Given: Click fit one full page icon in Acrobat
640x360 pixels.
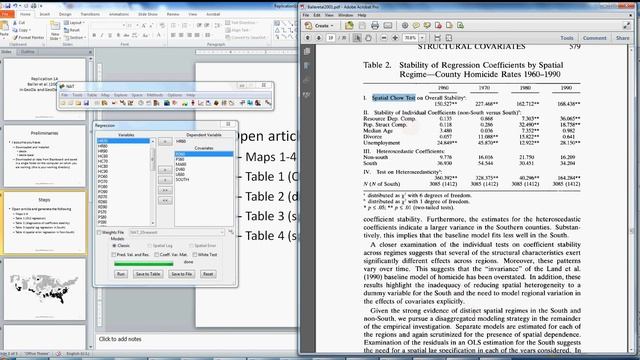Looking at the screenshot, I should click(x=449, y=38).
